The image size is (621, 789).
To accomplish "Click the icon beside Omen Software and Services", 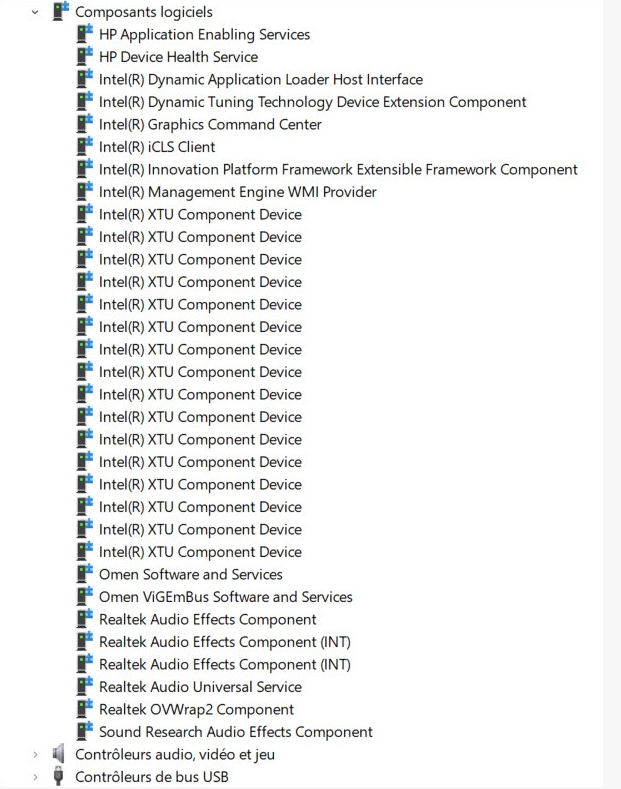I will 85,574.
